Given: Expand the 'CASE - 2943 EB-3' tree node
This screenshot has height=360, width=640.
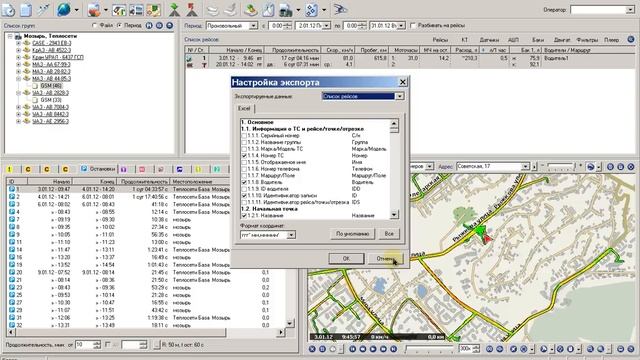Looking at the screenshot, I should click(x=18, y=43).
